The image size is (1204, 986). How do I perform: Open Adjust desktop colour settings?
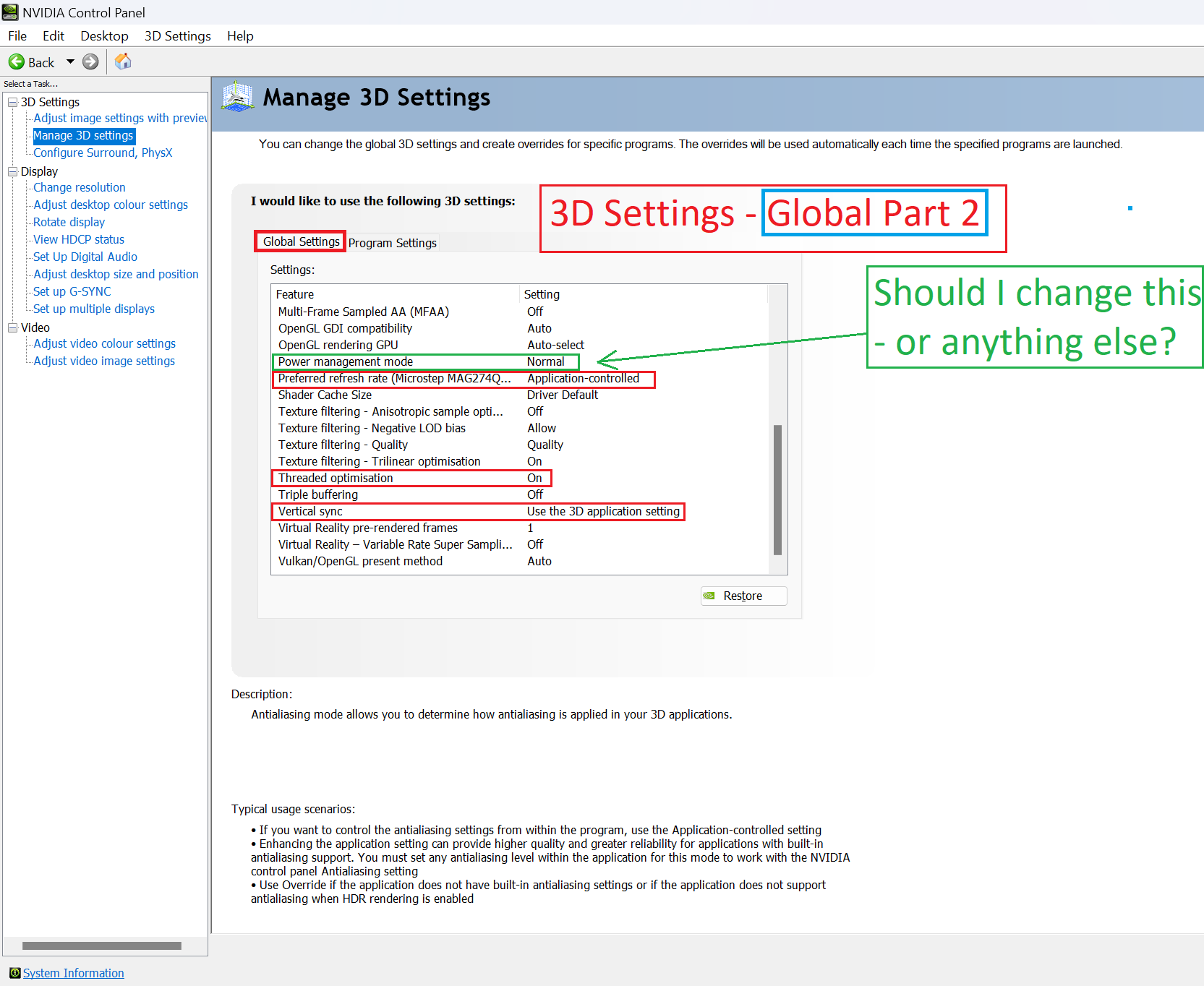(111, 205)
